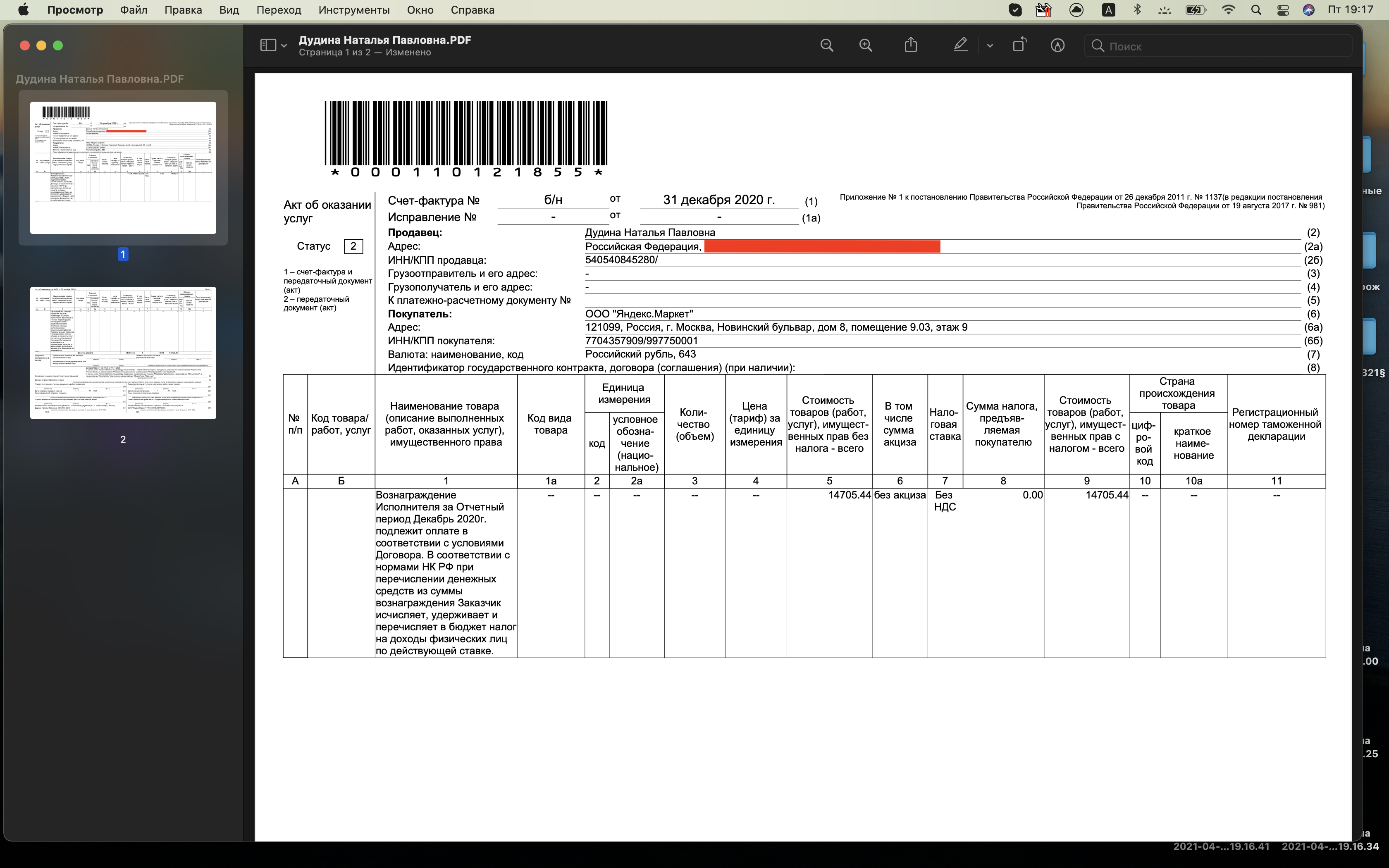Expand the sidebar view options chevron
The width and height of the screenshot is (1389, 868).
coord(284,46)
